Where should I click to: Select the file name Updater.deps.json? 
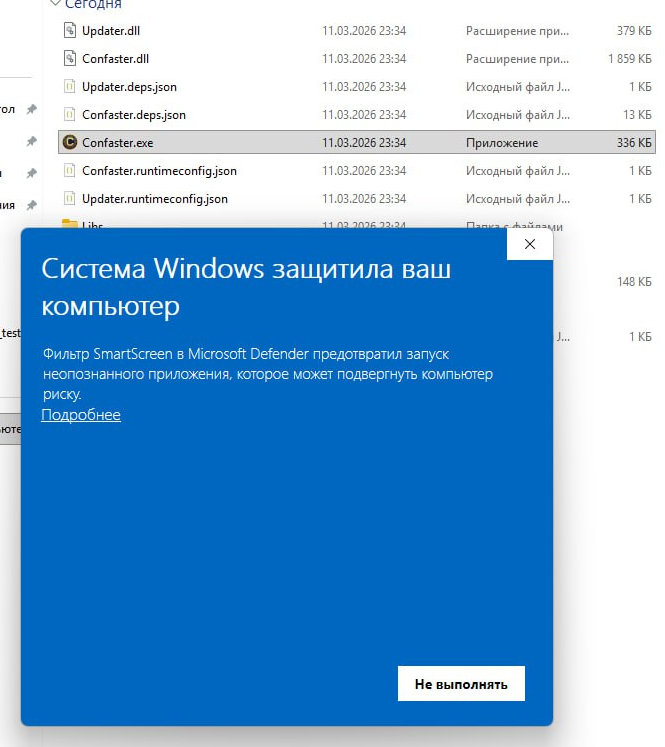pyautogui.click(x=129, y=87)
